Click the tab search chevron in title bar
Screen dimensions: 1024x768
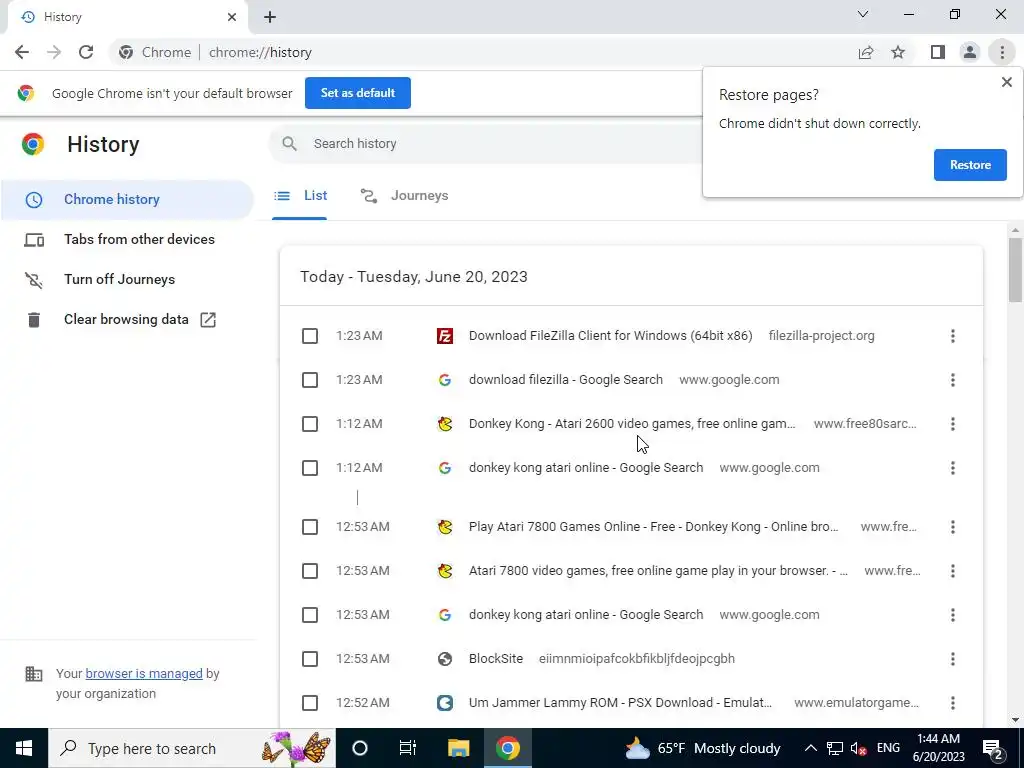coord(863,14)
